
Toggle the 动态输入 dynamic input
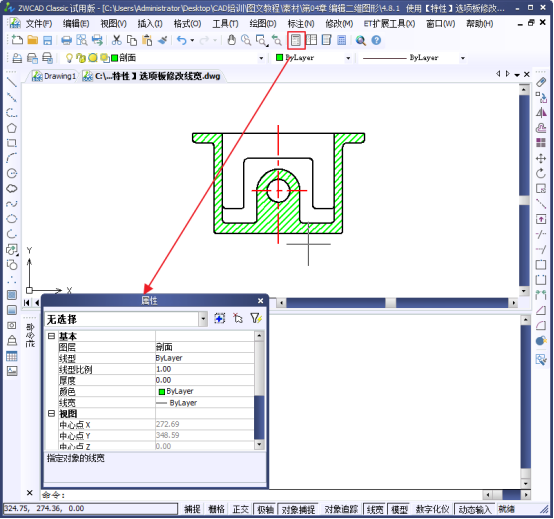coord(475,509)
